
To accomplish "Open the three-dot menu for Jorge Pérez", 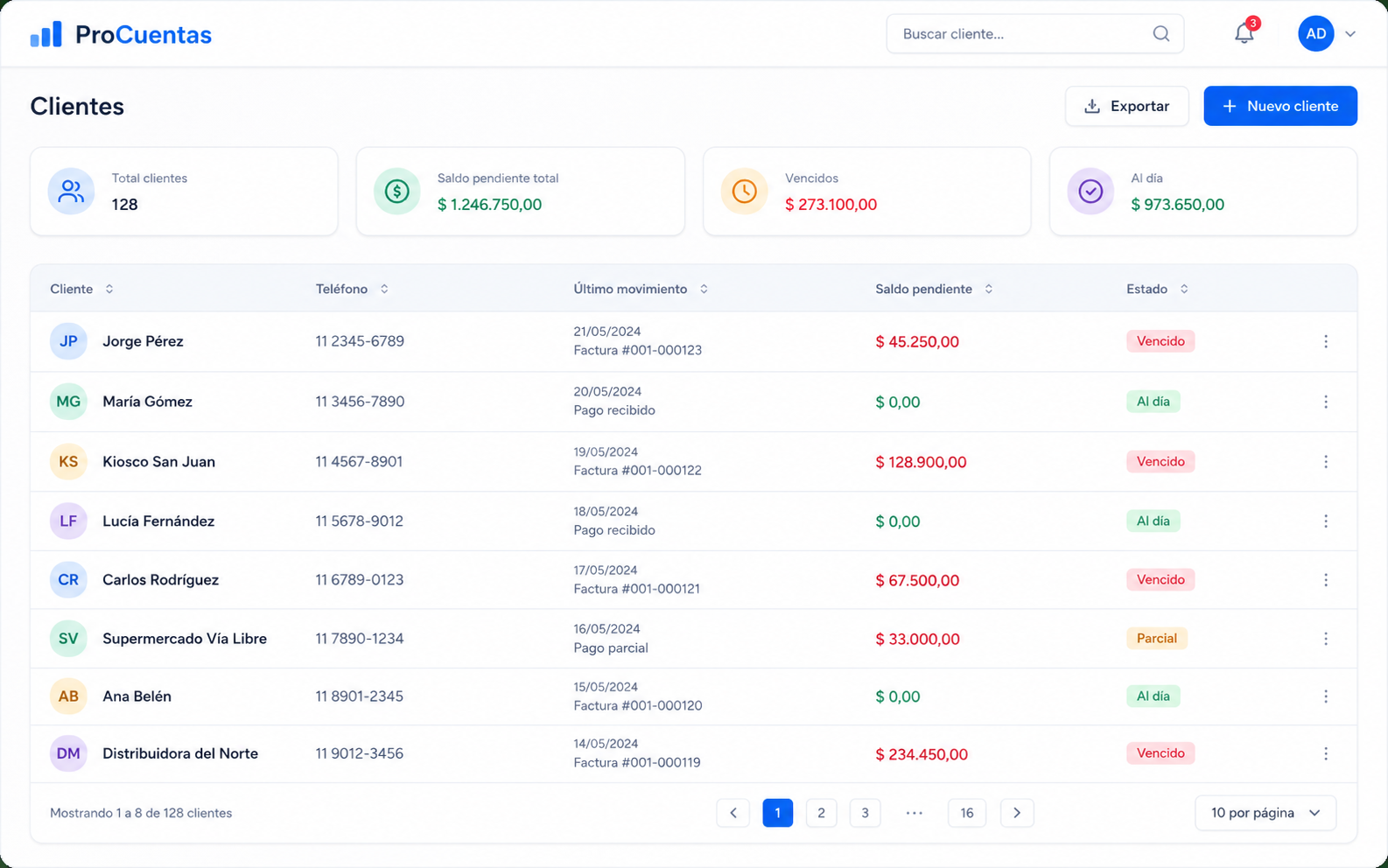I will [1326, 341].
